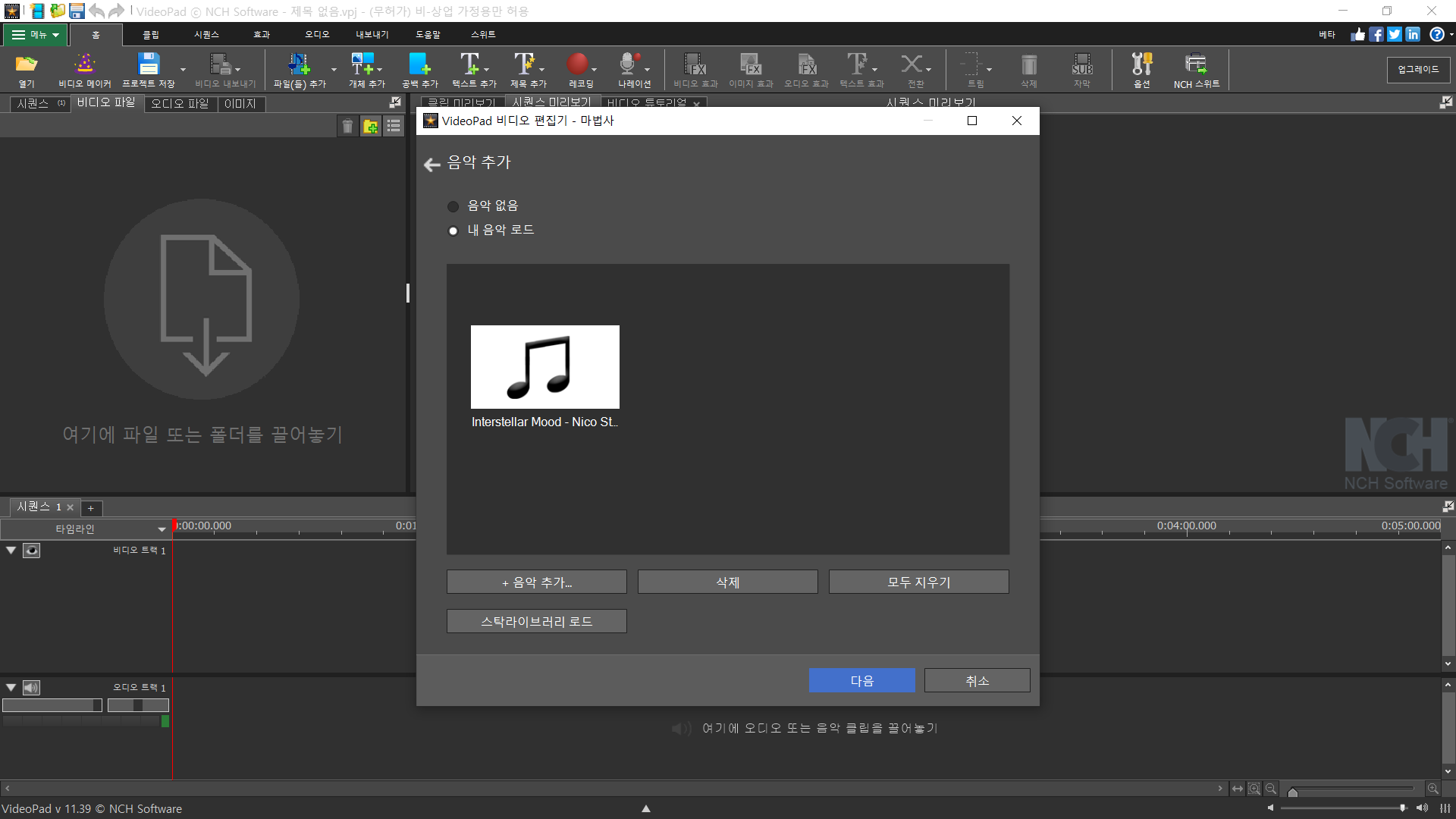Click the Save Project floppy icon
Image resolution: width=1456 pixels, height=819 pixels.
148,65
